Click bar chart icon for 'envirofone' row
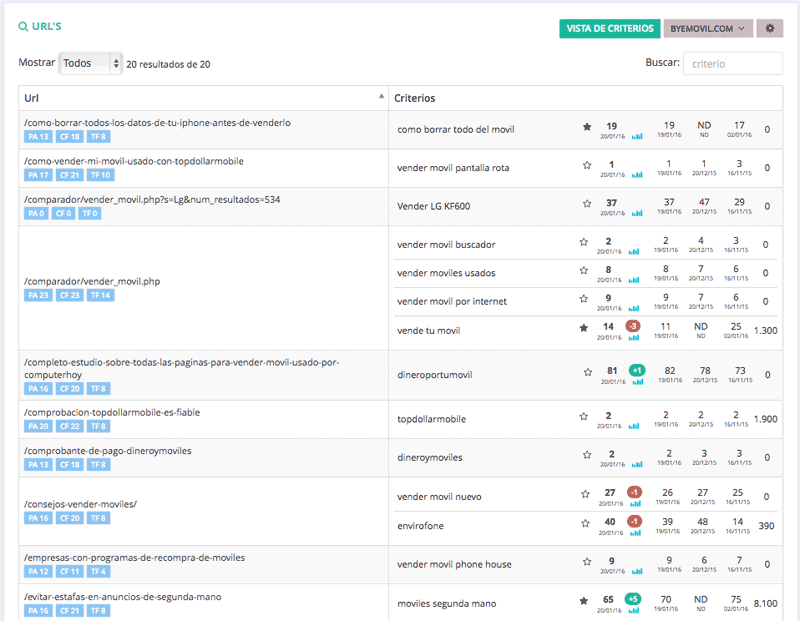 (x=637, y=530)
